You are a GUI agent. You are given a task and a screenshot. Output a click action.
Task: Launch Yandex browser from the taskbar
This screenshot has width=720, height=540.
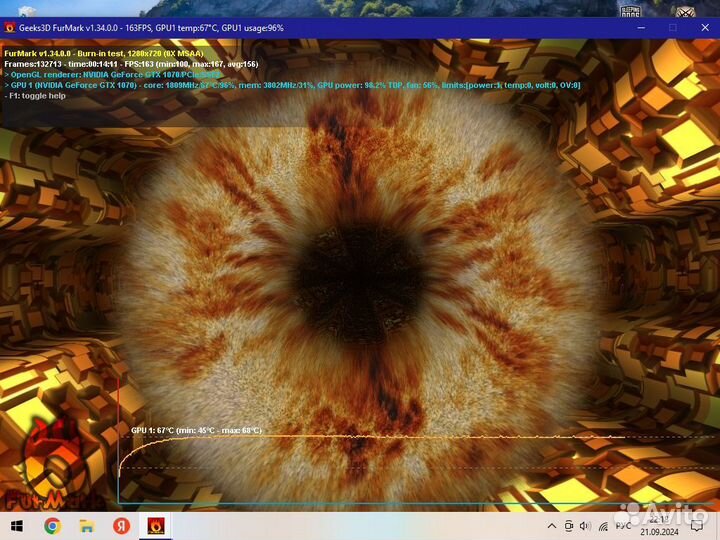[x=122, y=525]
